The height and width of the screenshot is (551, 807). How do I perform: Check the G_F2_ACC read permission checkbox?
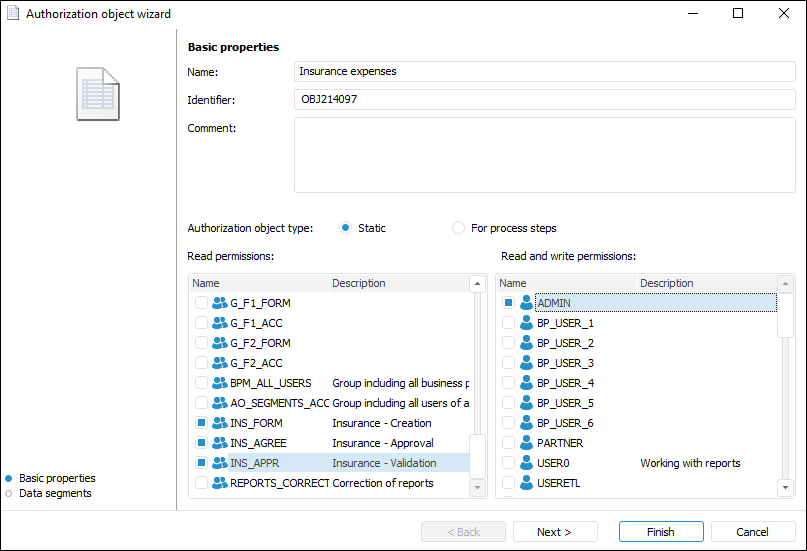coord(201,363)
